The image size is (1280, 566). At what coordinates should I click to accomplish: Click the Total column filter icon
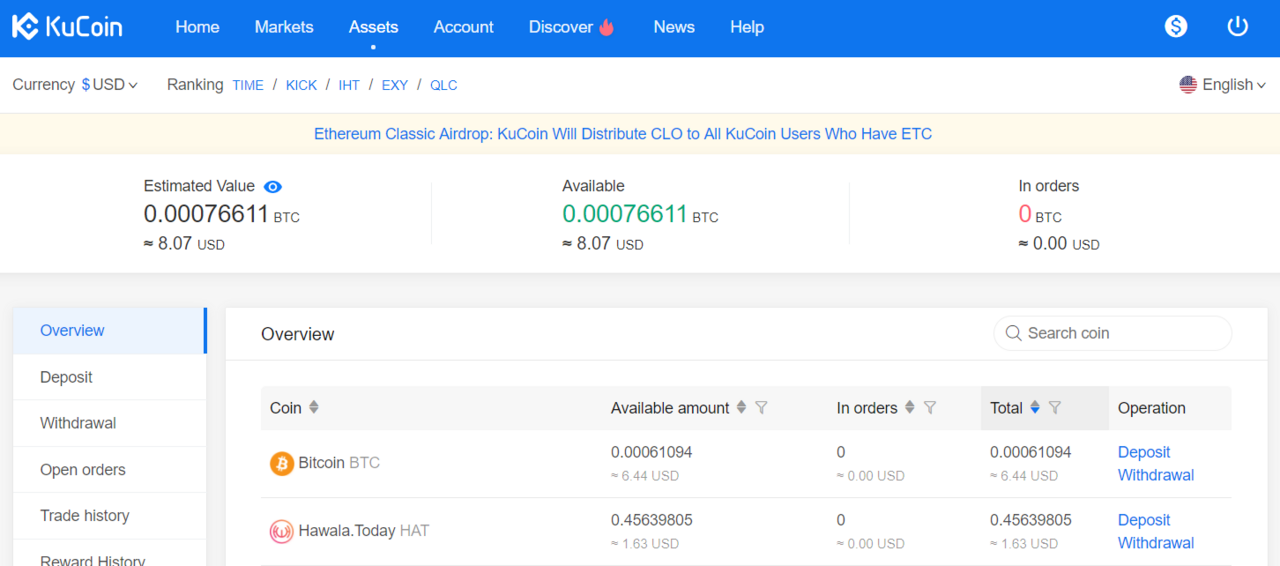[1055, 408]
